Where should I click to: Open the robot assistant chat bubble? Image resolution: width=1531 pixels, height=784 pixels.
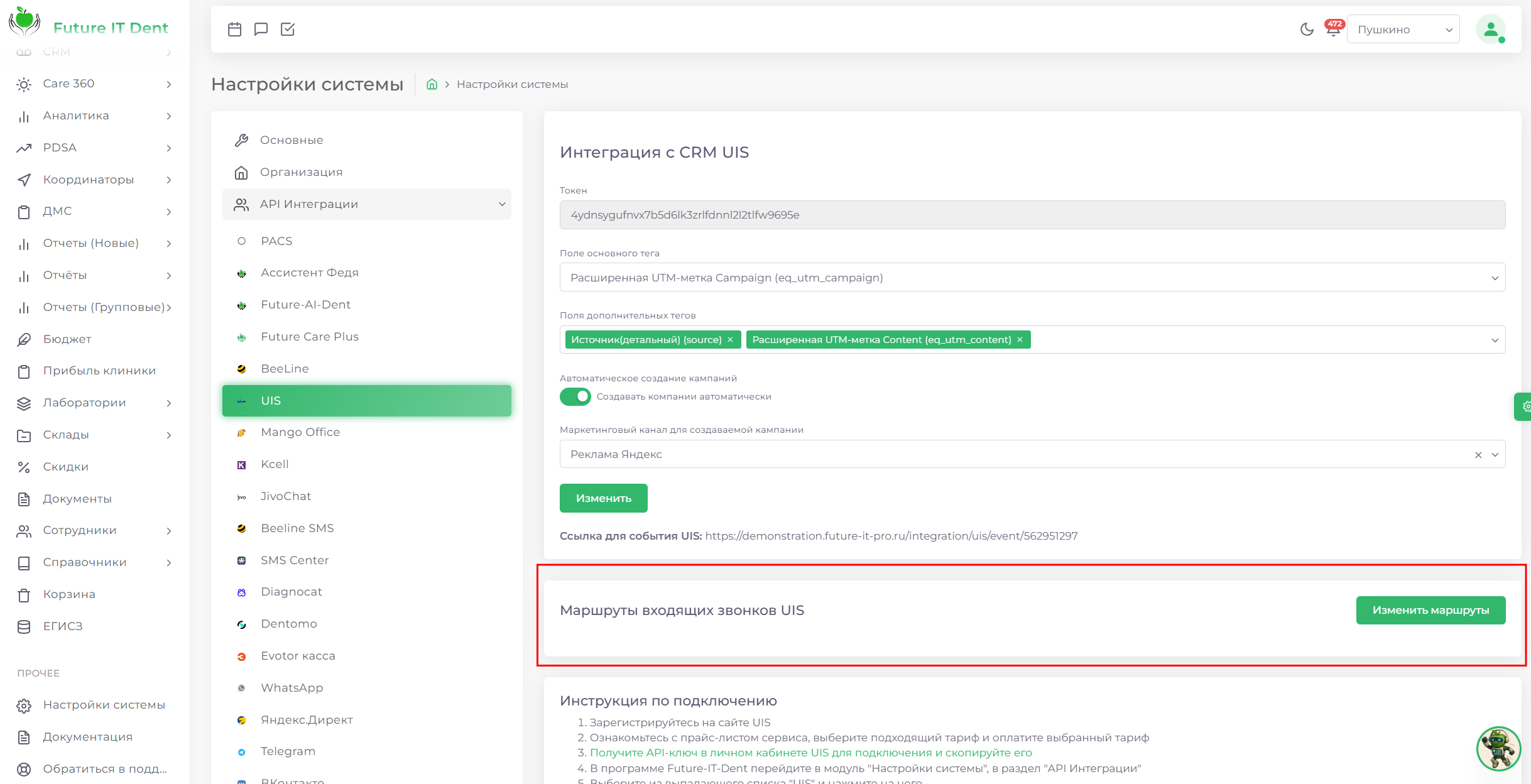[x=1498, y=748]
